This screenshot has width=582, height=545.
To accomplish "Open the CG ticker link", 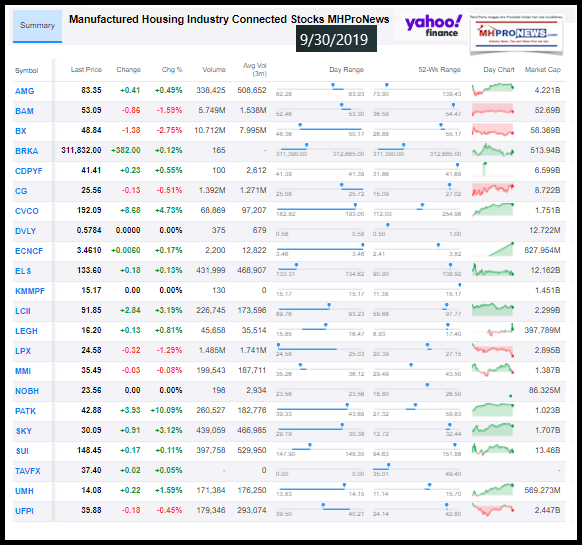I will [x=21, y=191].
